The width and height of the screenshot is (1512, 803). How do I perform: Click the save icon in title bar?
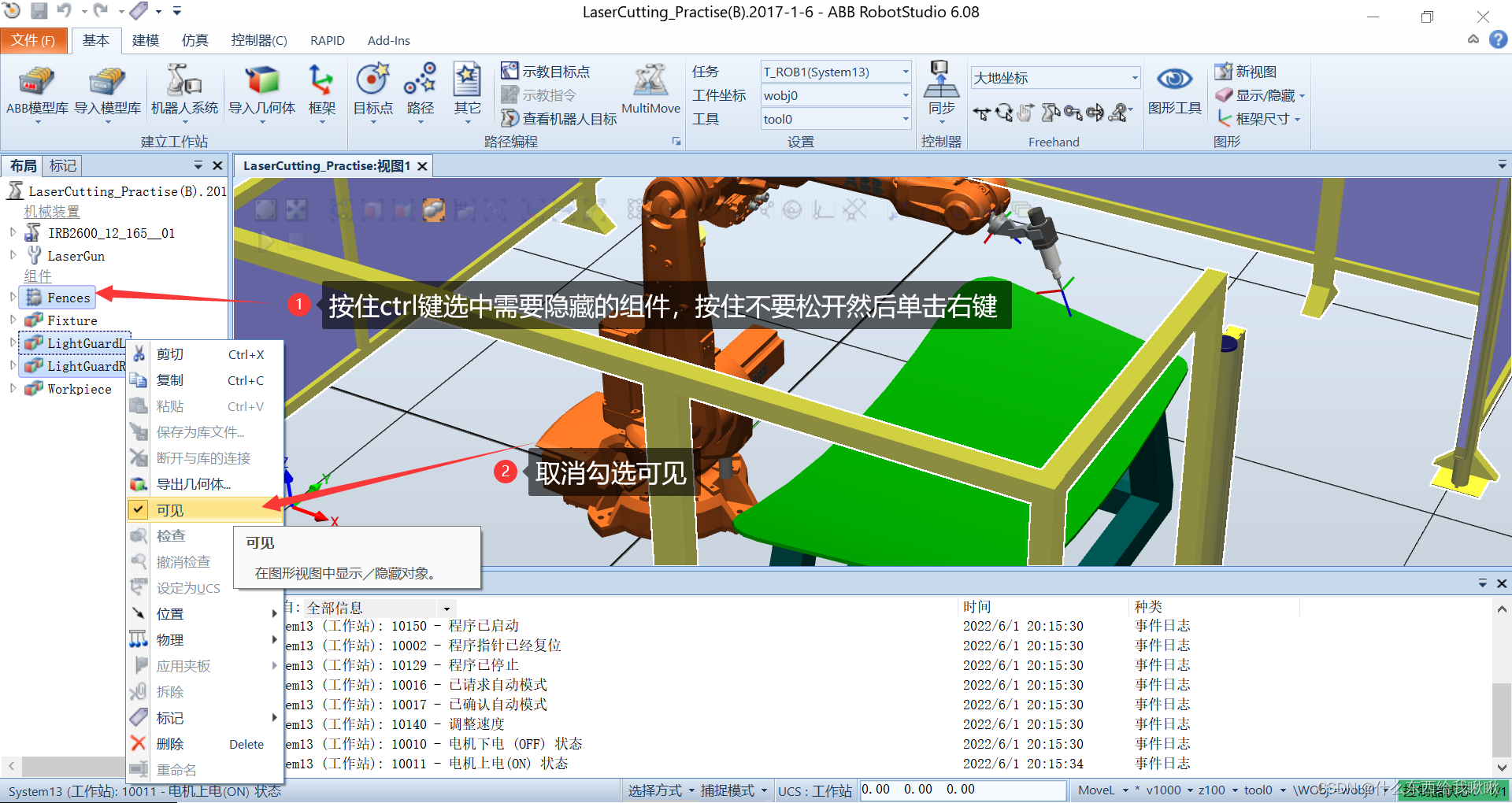click(x=39, y=11)
